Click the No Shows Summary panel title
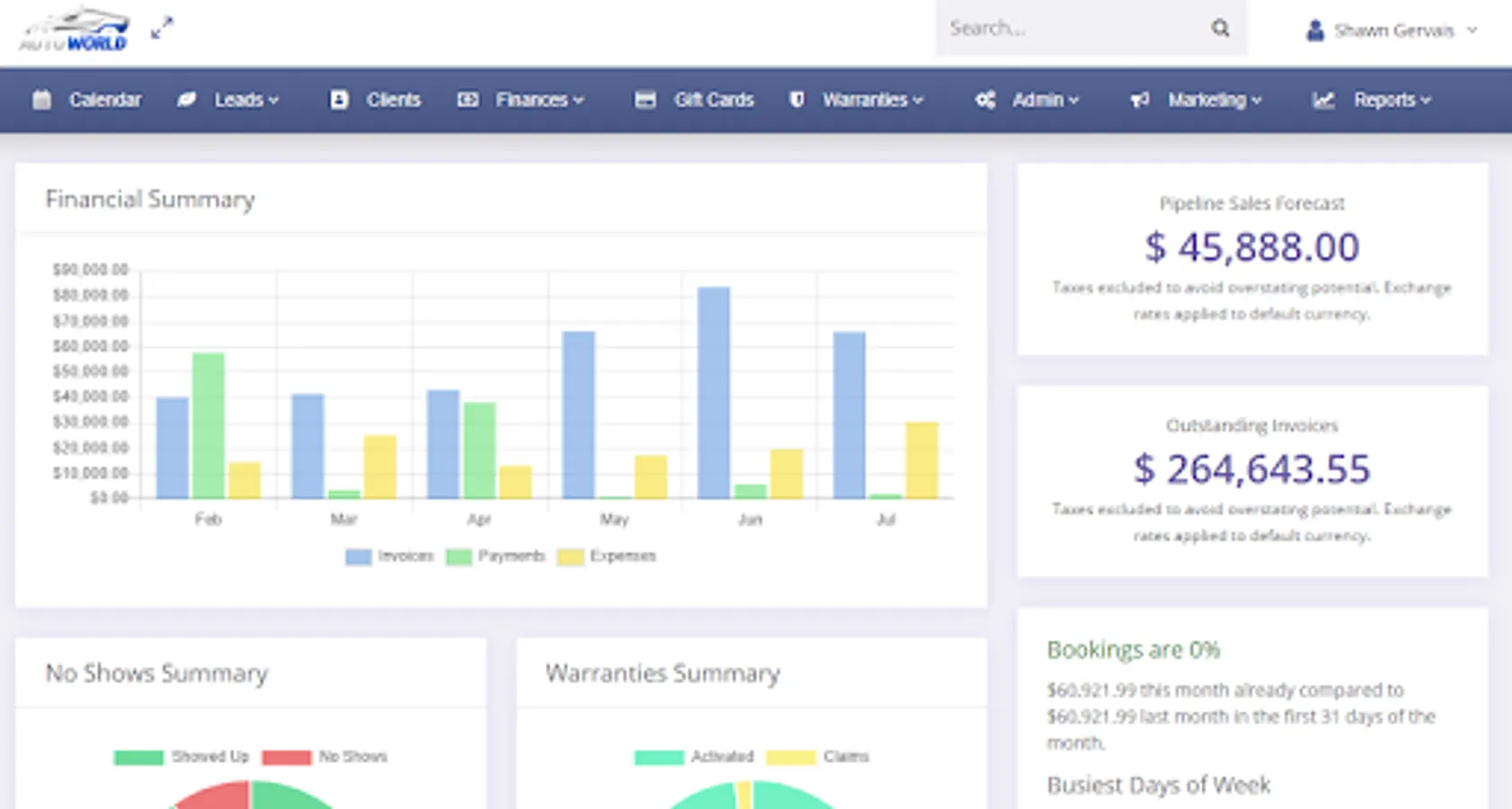The image size is (1512, 809). pos(156,673)
